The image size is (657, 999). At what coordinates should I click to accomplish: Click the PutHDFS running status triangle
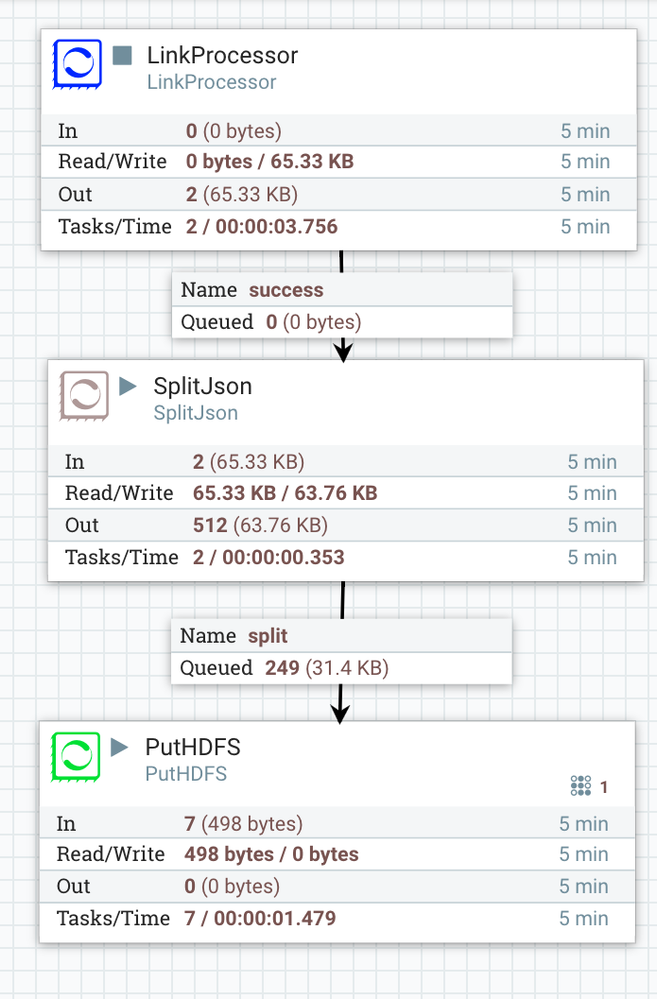(x=120, y=747)
